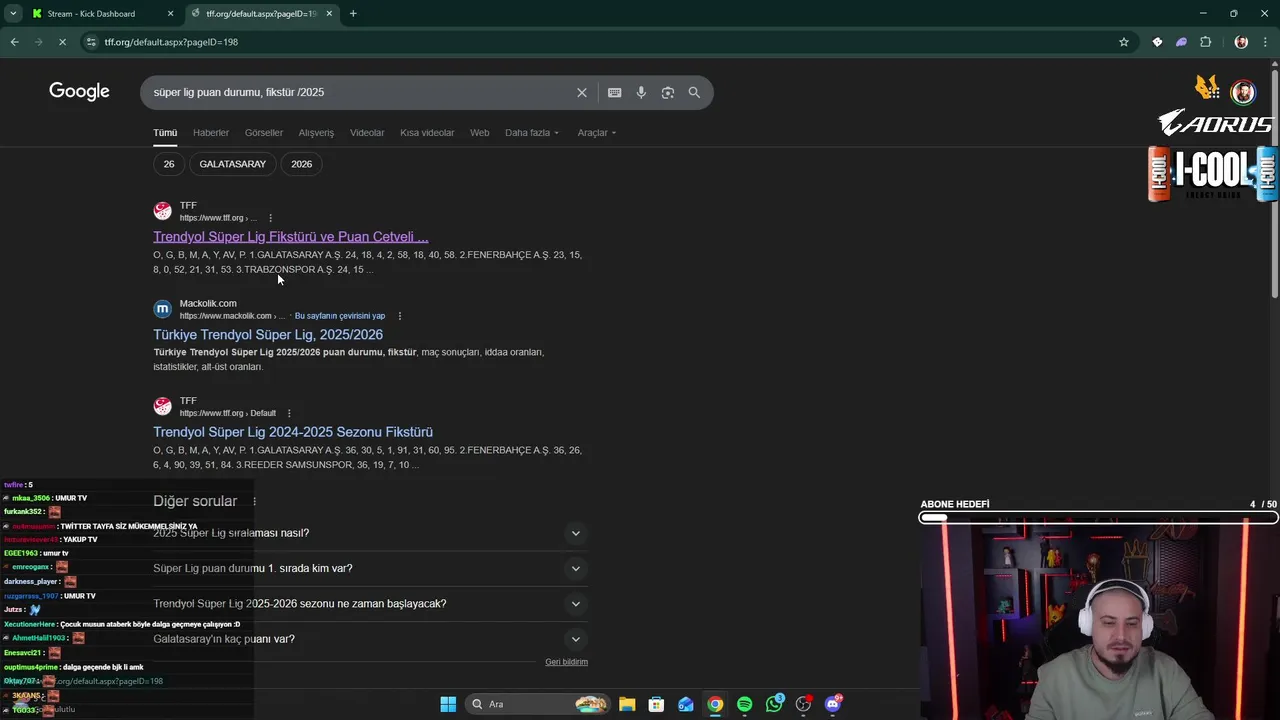1280x720 pixels.
Task: Start voice search with microphone icon
Action: [x=641, y=92]
